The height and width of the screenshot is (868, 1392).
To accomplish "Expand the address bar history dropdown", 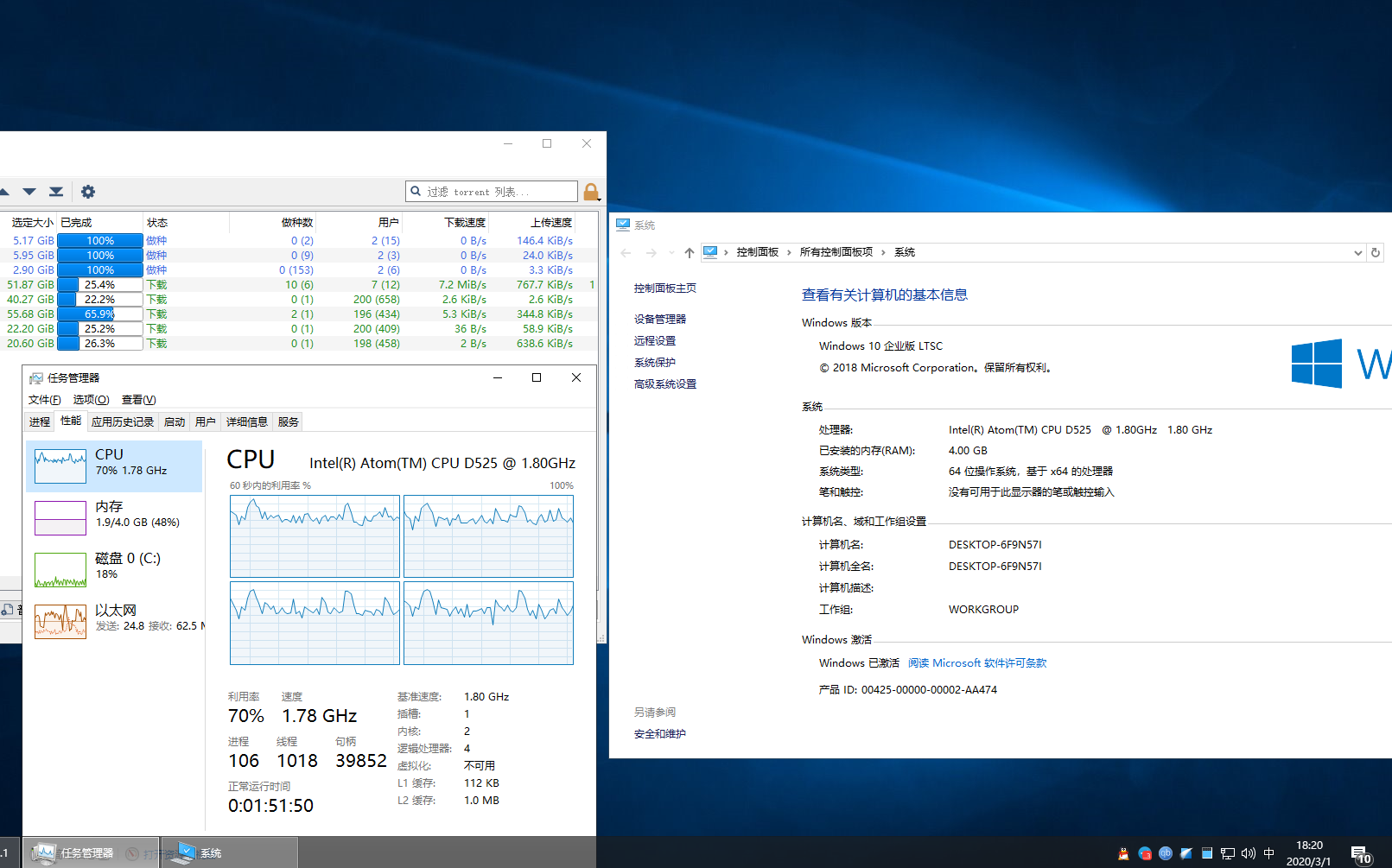I will 1357,252.
